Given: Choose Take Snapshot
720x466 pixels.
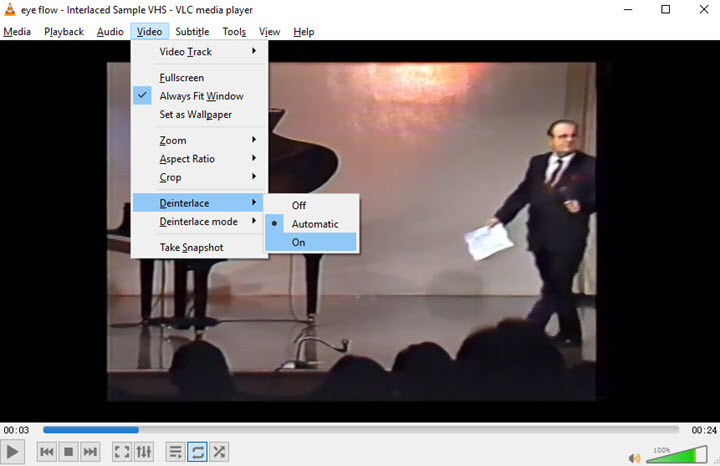Looking at the screenshot, I should 199,247.
